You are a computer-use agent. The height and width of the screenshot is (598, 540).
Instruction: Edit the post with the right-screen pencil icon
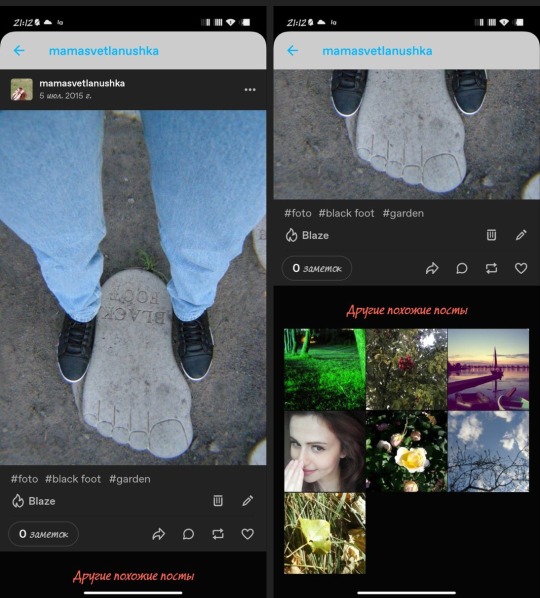click(521, 235)
